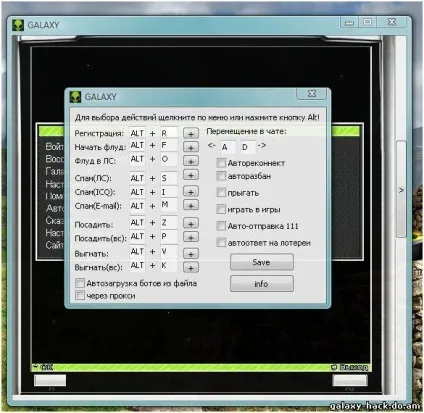Close the GALAXY settings dialog
The image size is (424, 413).
click(x=312, y=94)
